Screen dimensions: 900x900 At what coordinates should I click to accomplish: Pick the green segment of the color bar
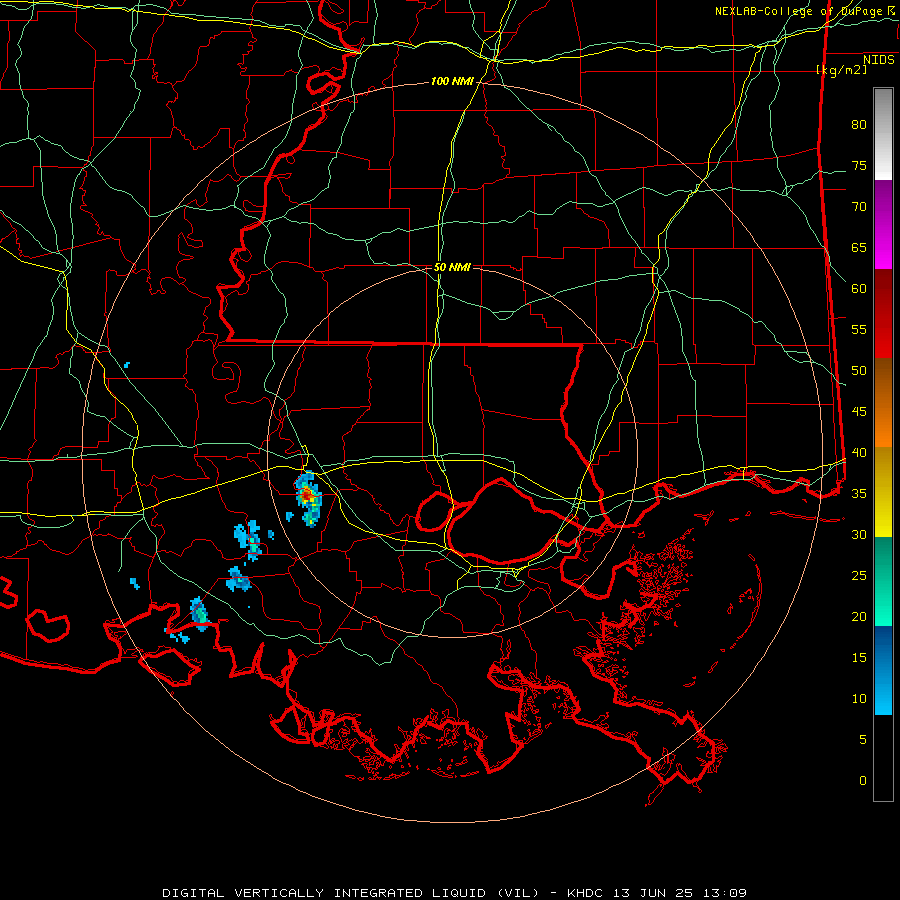point(883,581)
